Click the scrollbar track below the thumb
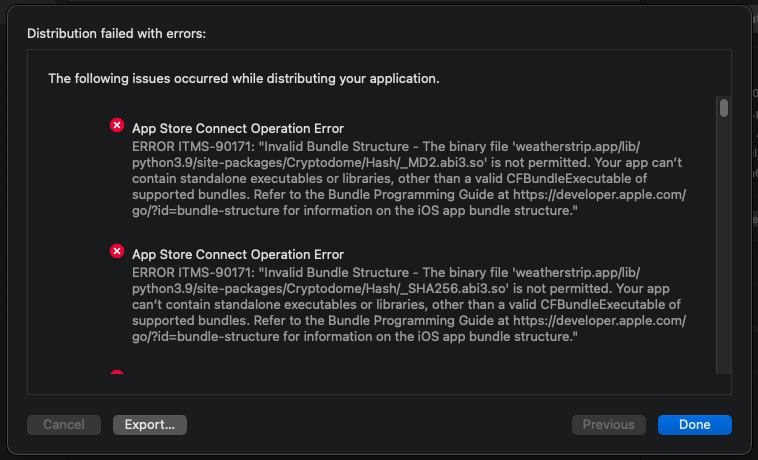Viewport: 758px width, 460px height. point(723,250)
